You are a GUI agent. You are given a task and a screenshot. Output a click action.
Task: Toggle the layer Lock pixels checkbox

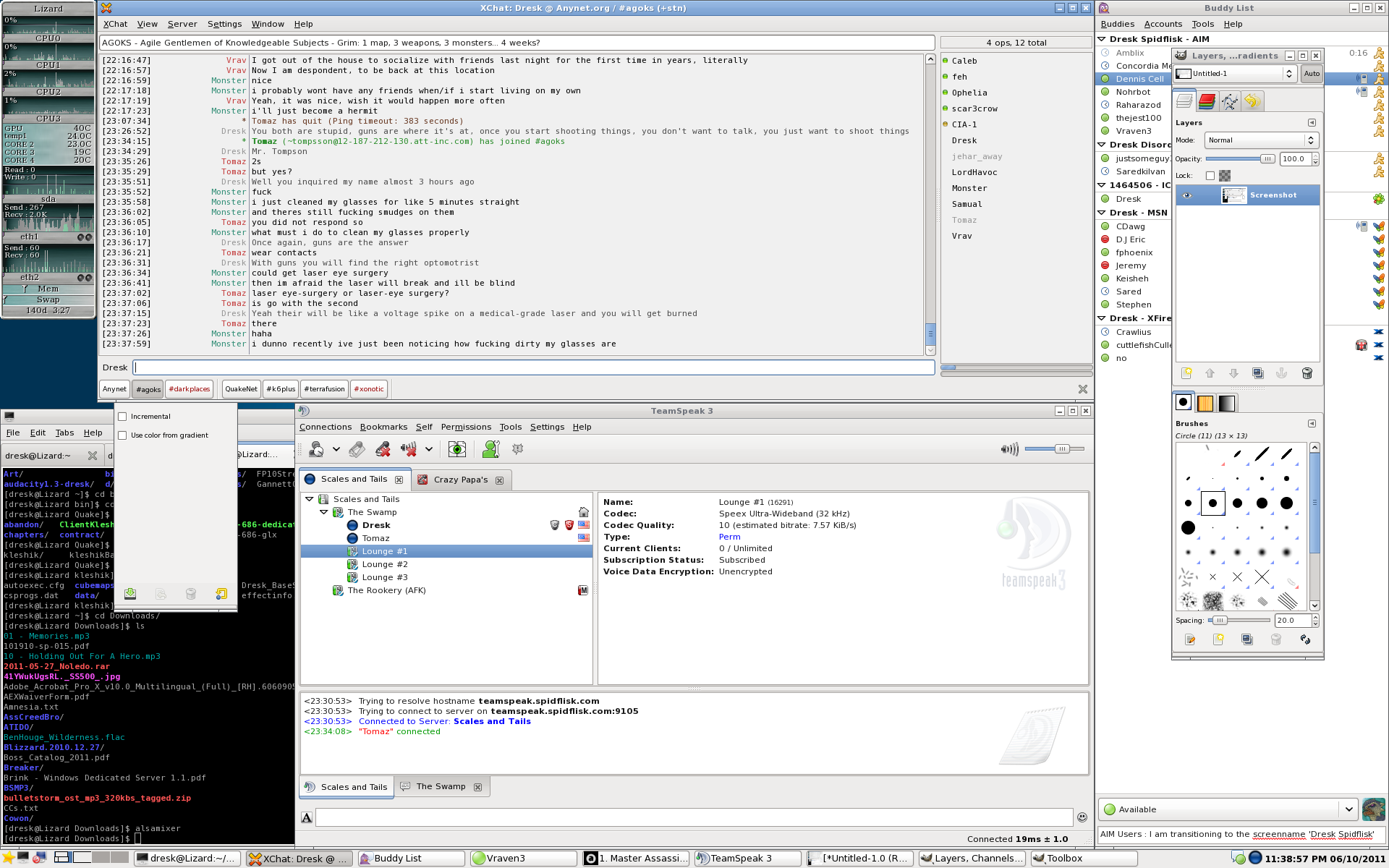pyautogui.click(x=1210, y=176)
